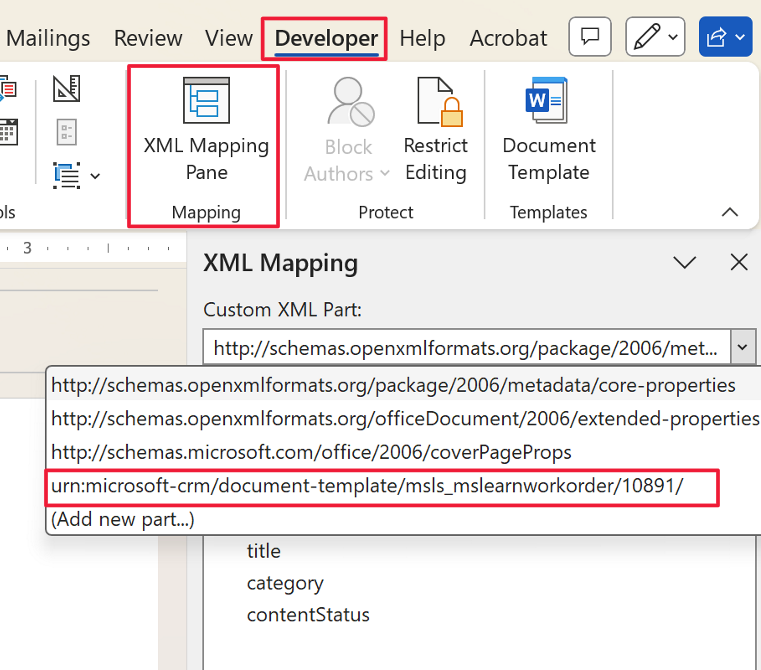Image resolution: width=761 pixels, height=670 pixels.
Task: Open the Group controls dropdown
Action: click(x=76, y=175)
